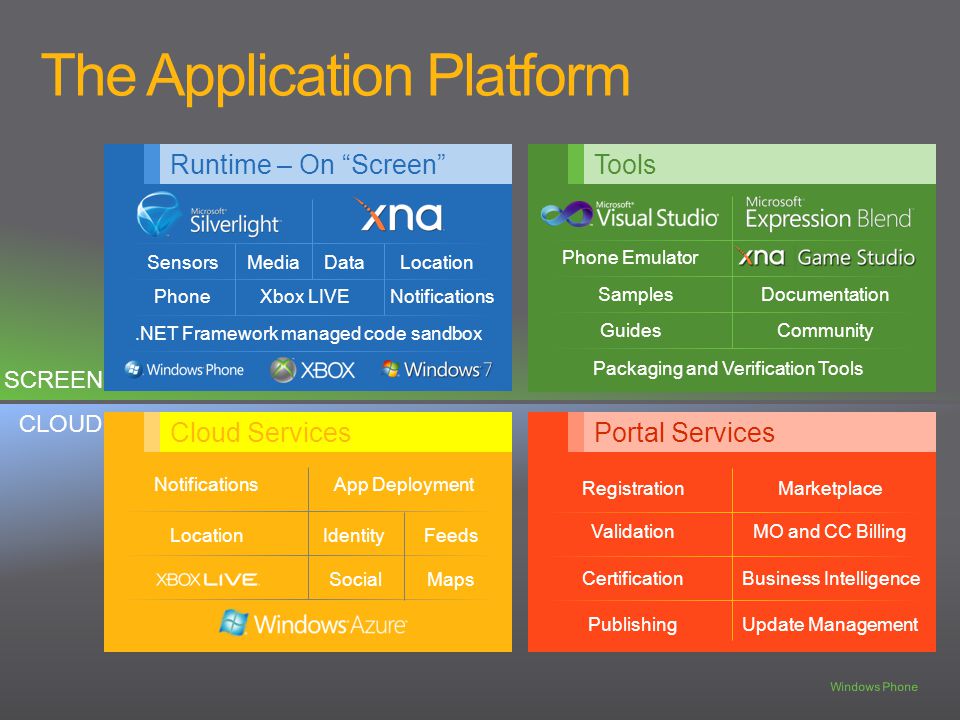The image size is (960, 720).
Task: Click Phone Emulator in the Tools box
Action: coord(630,257)
